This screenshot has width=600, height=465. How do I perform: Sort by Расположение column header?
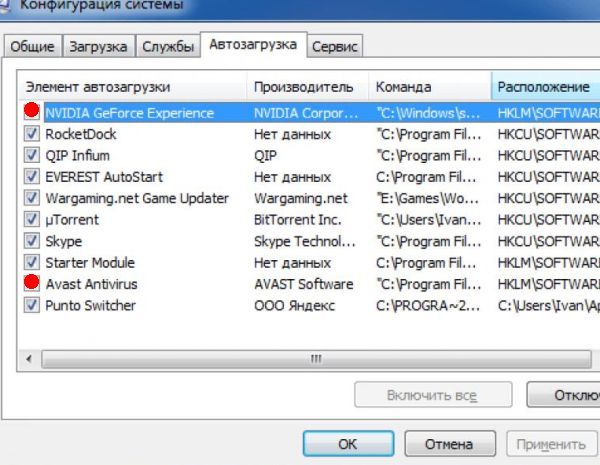pyautogui.click(x=545, y=87)
